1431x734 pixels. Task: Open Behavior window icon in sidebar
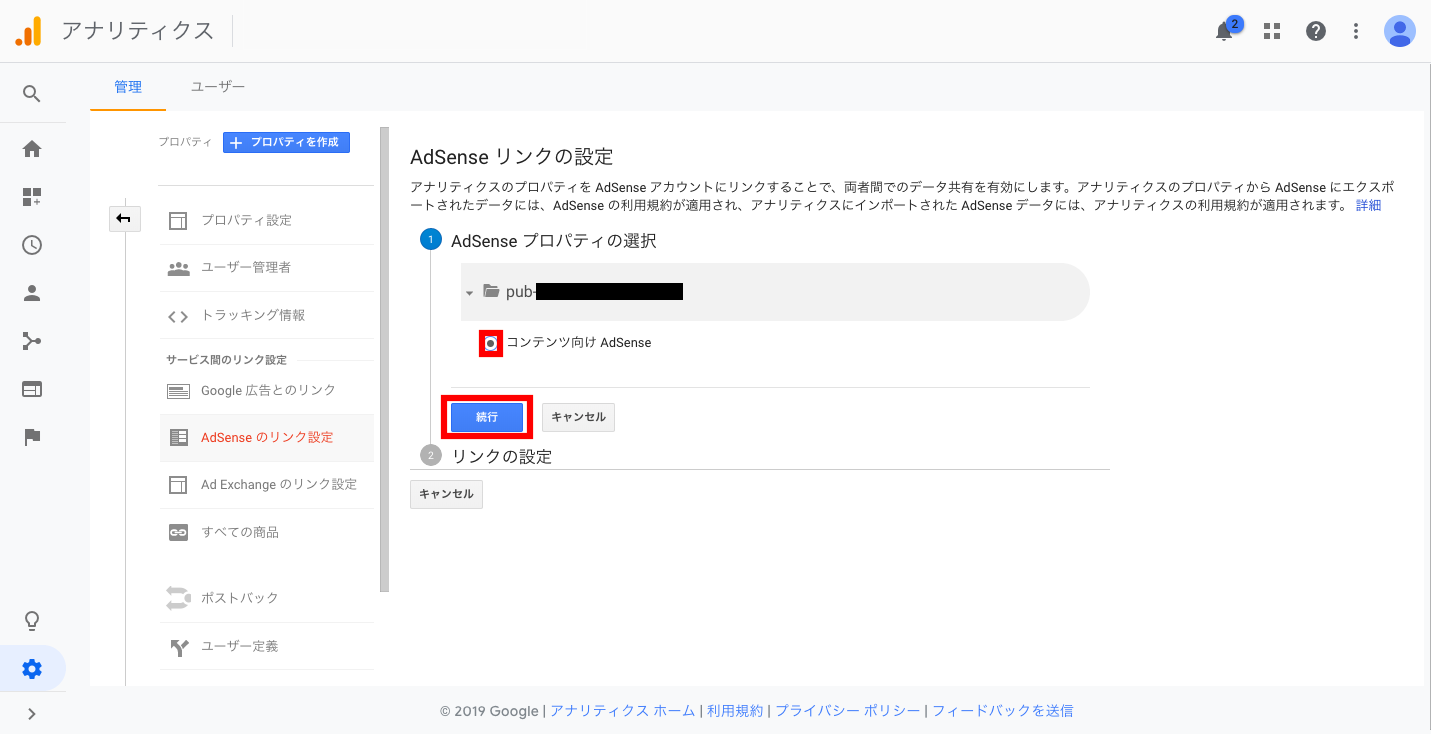tap(32, 389)
